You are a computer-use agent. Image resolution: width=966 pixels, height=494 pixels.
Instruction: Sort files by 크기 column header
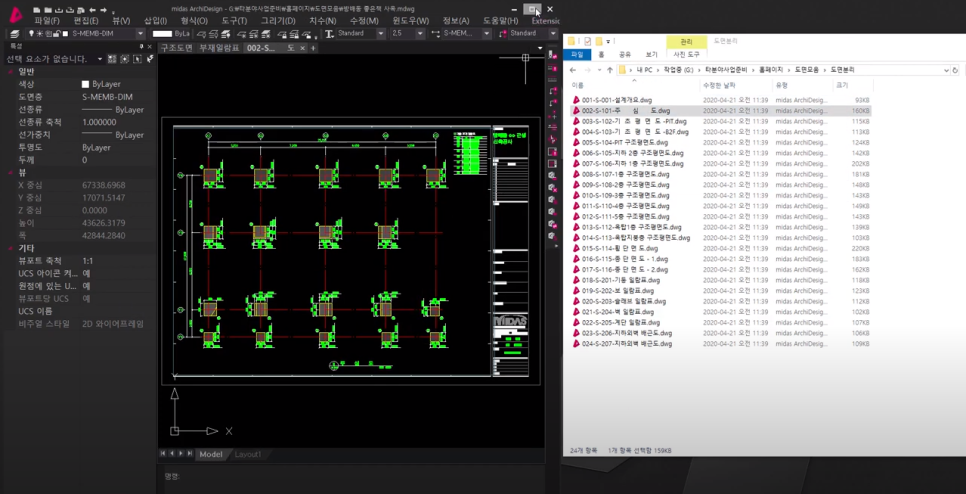click(842, 85)
